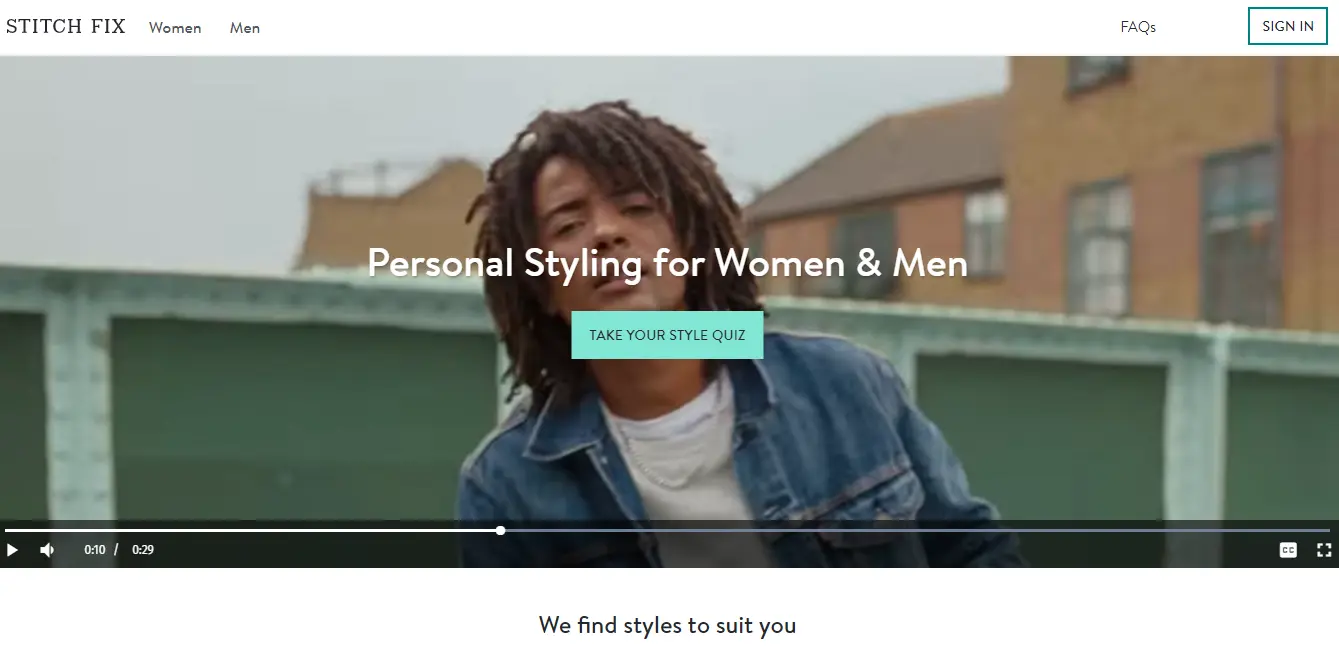This screenshot has width=1339, height=649.
Task: Click the 0:10 current time readout
Action: (x=95, y=549)
